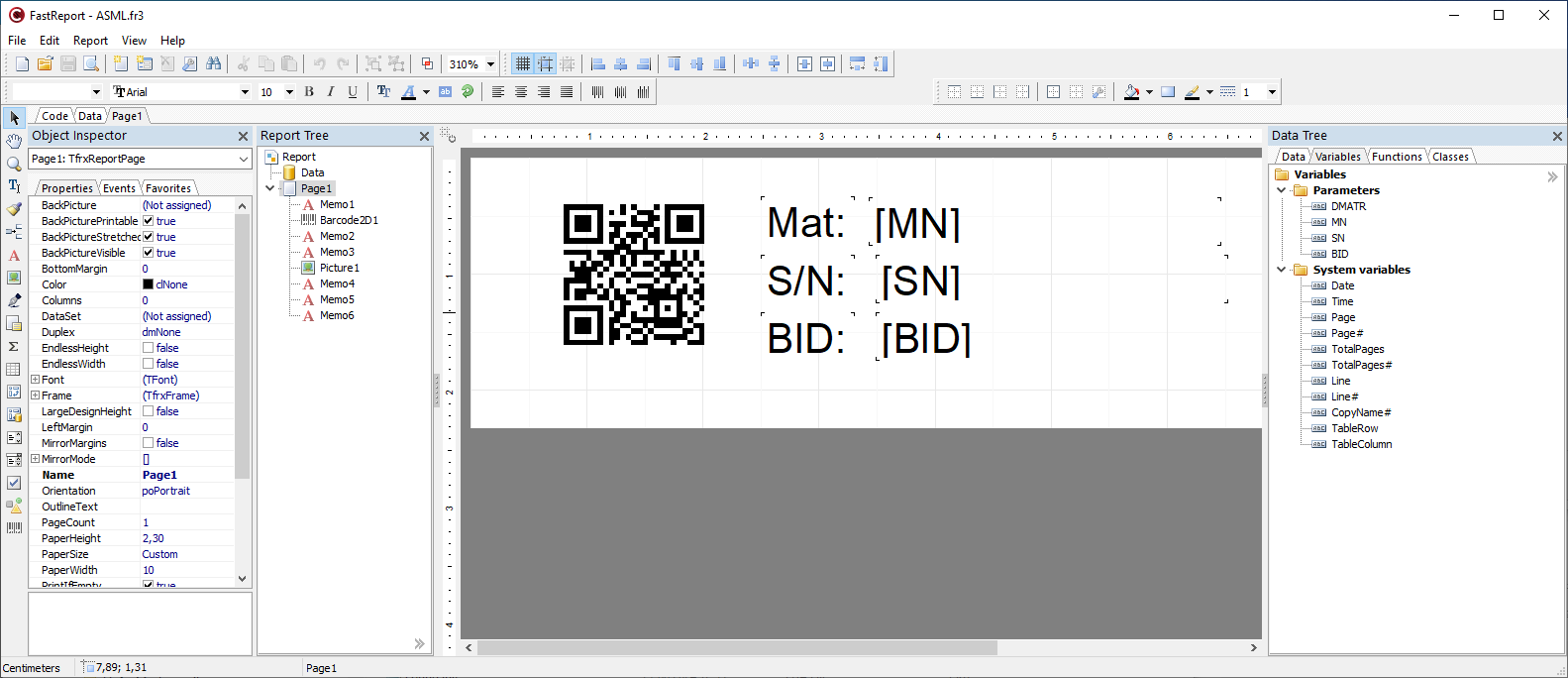Image resolution: width=1568 pixels, height=678 pixels.
Task: Select the Copy Format brush tool
Action: click(14, 209)
